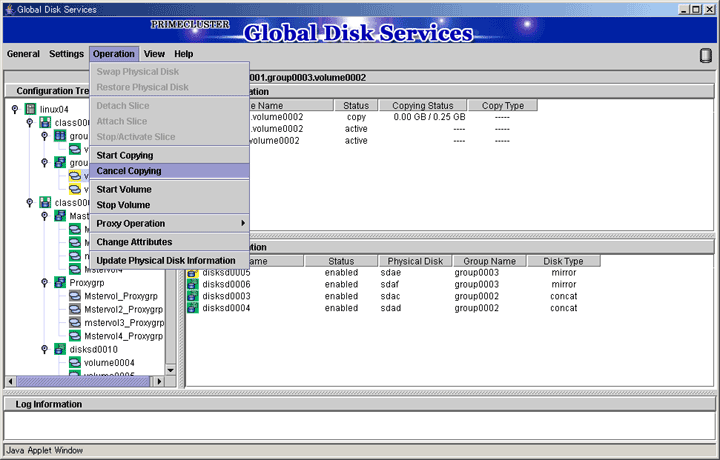The height and width of the screenshot is (460, 720).
Task: Click the Log Information panel header
Action: point(360,404)
